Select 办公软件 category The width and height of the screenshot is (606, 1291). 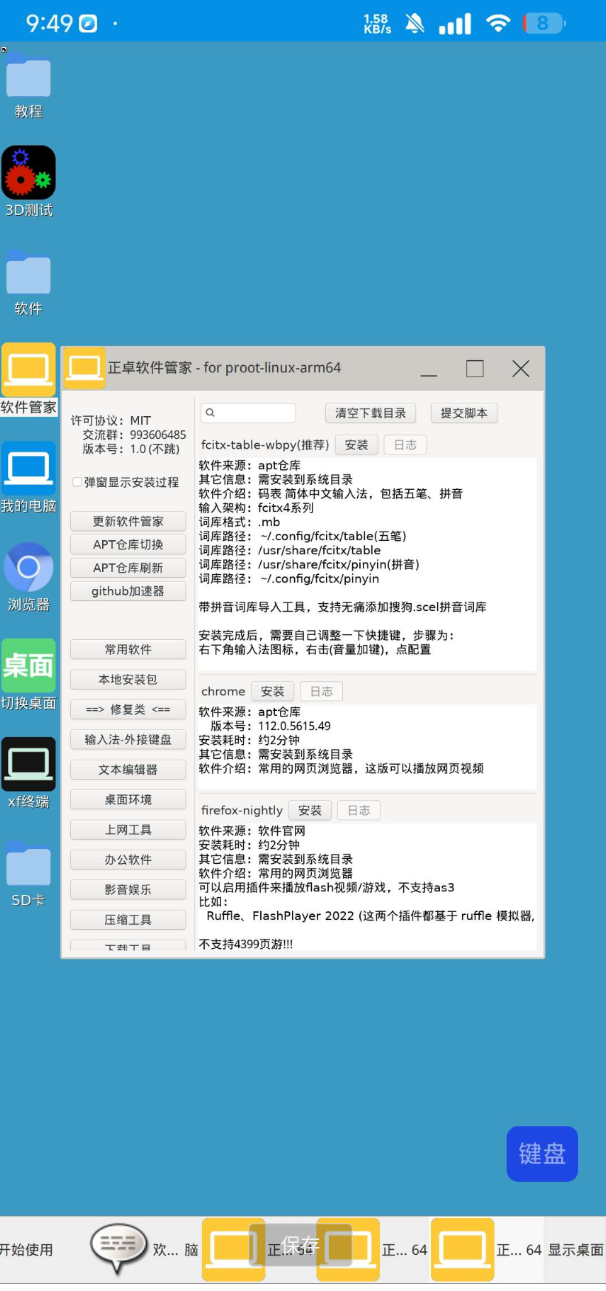click(128, 859)
